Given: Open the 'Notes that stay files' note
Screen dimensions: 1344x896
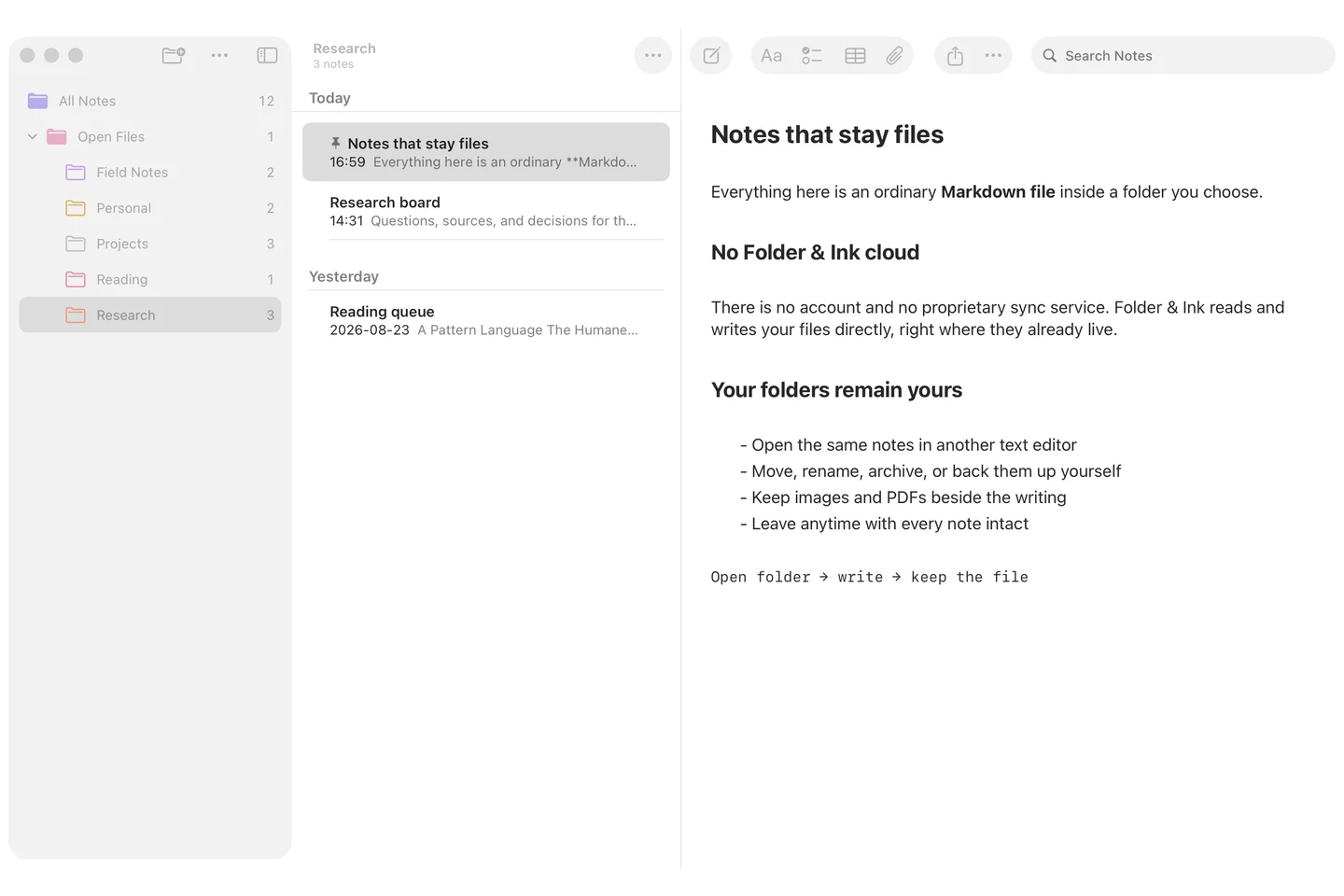Looking at the screenshot, I should click(x=486, y=152).
